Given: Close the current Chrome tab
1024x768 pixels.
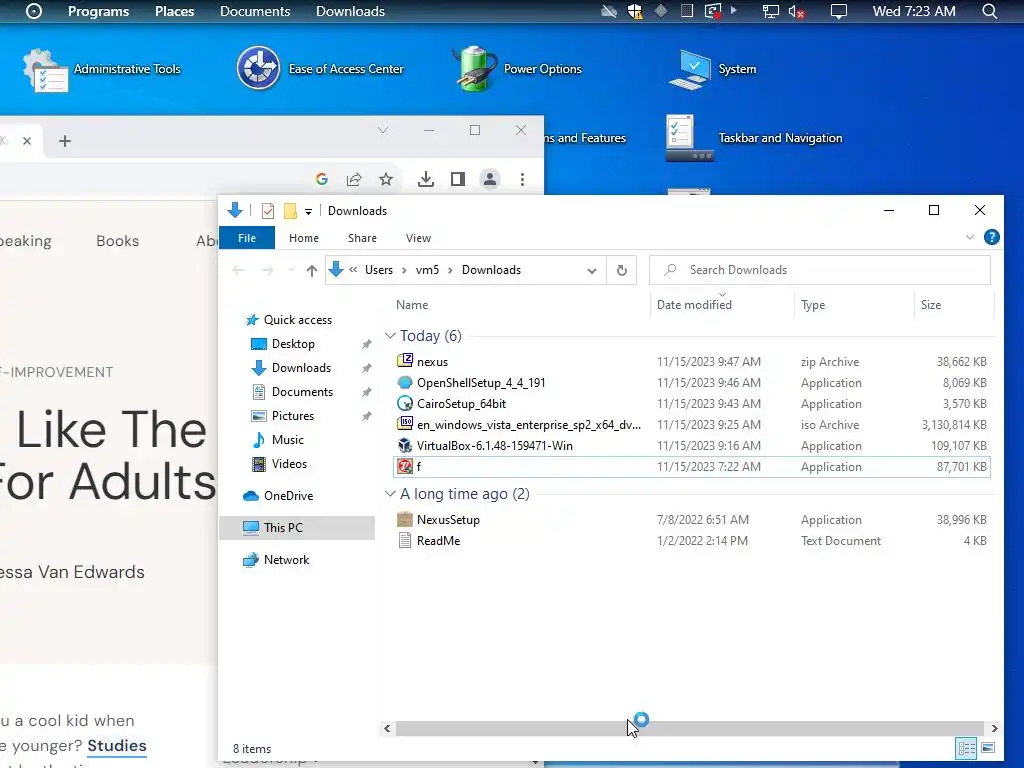Looking at the screenshot, I should [27, 141].
